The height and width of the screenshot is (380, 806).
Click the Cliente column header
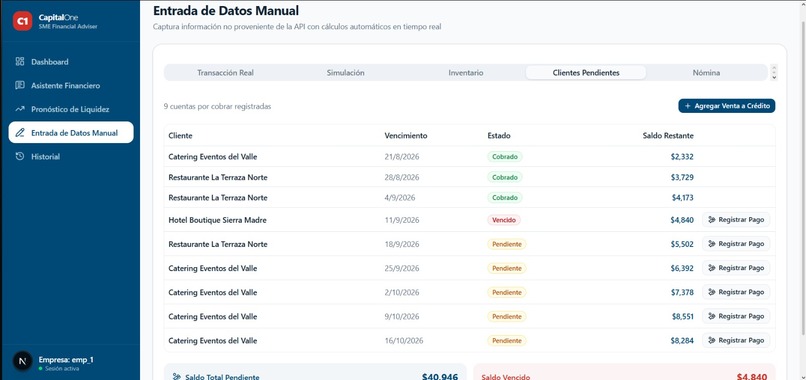180,136
